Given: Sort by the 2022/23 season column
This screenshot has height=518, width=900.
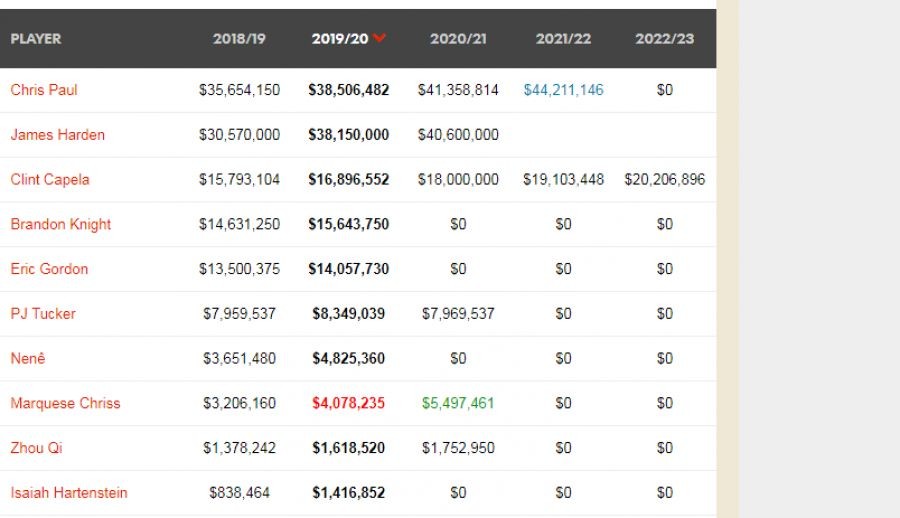Looking at the screenshot, I should point(664,39).
